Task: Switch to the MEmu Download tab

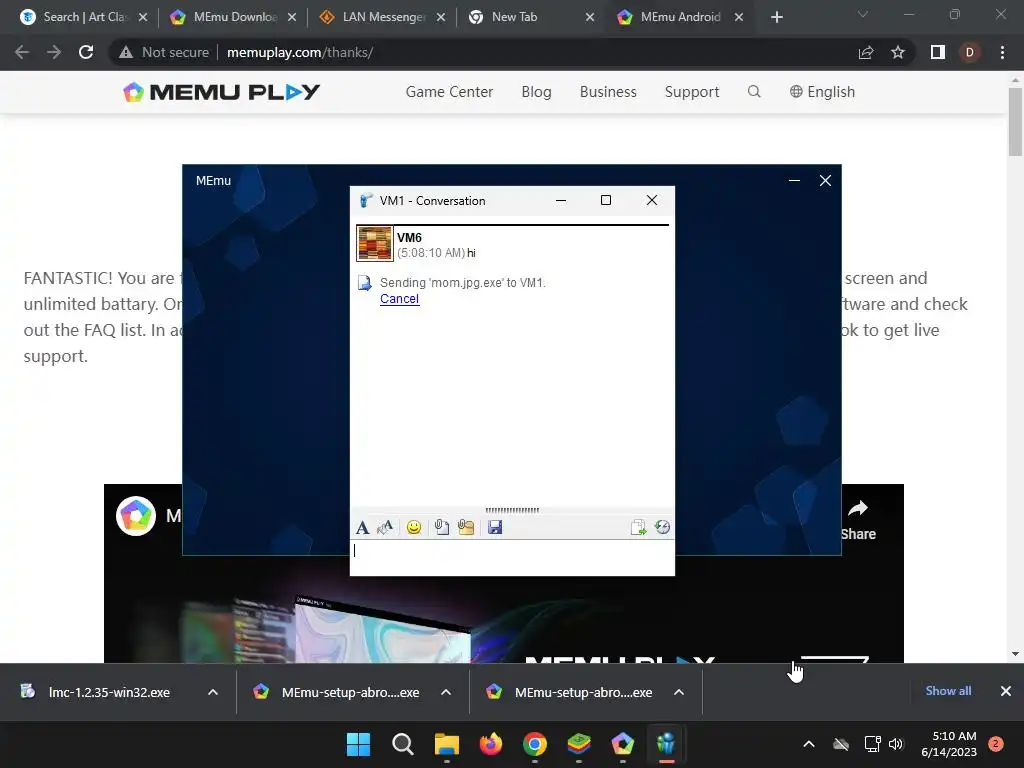Action: coord(234,17)
